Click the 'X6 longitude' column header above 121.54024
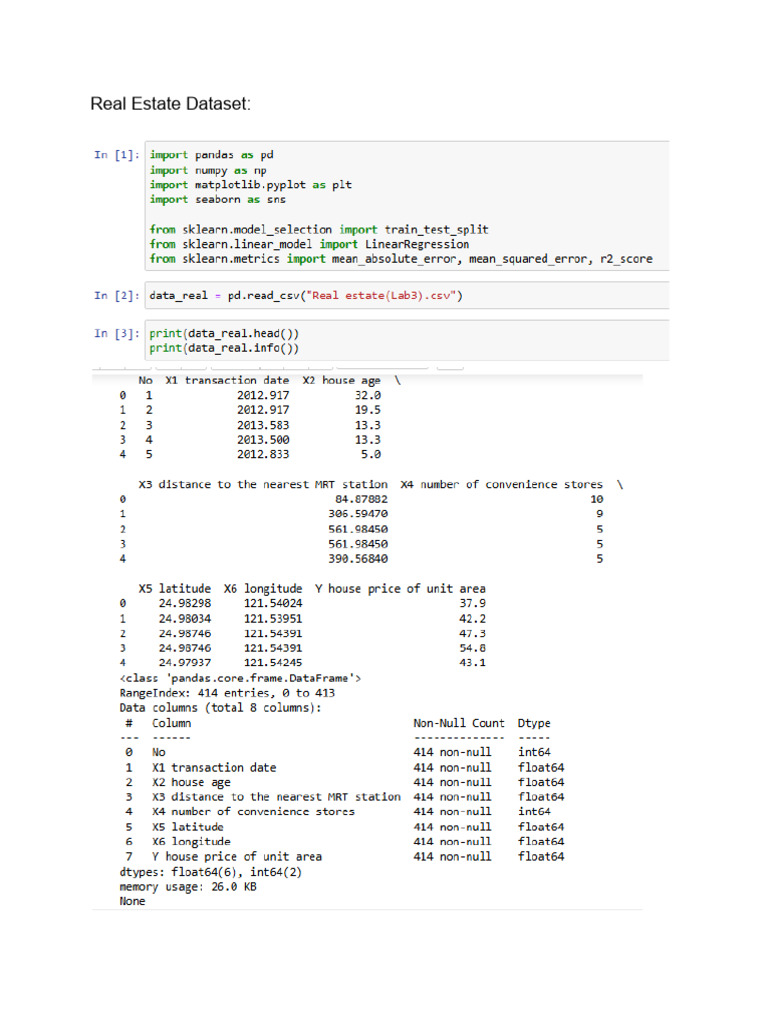 (263, 588)
